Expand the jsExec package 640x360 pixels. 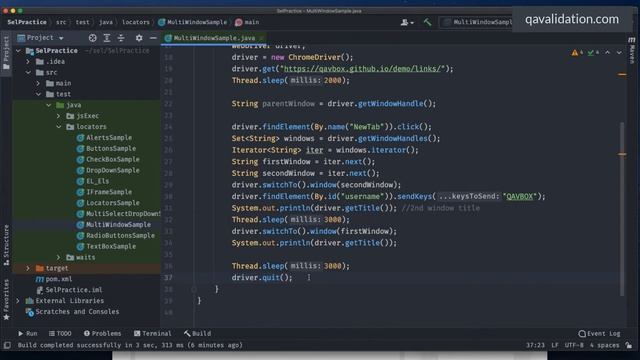(59, 116)
